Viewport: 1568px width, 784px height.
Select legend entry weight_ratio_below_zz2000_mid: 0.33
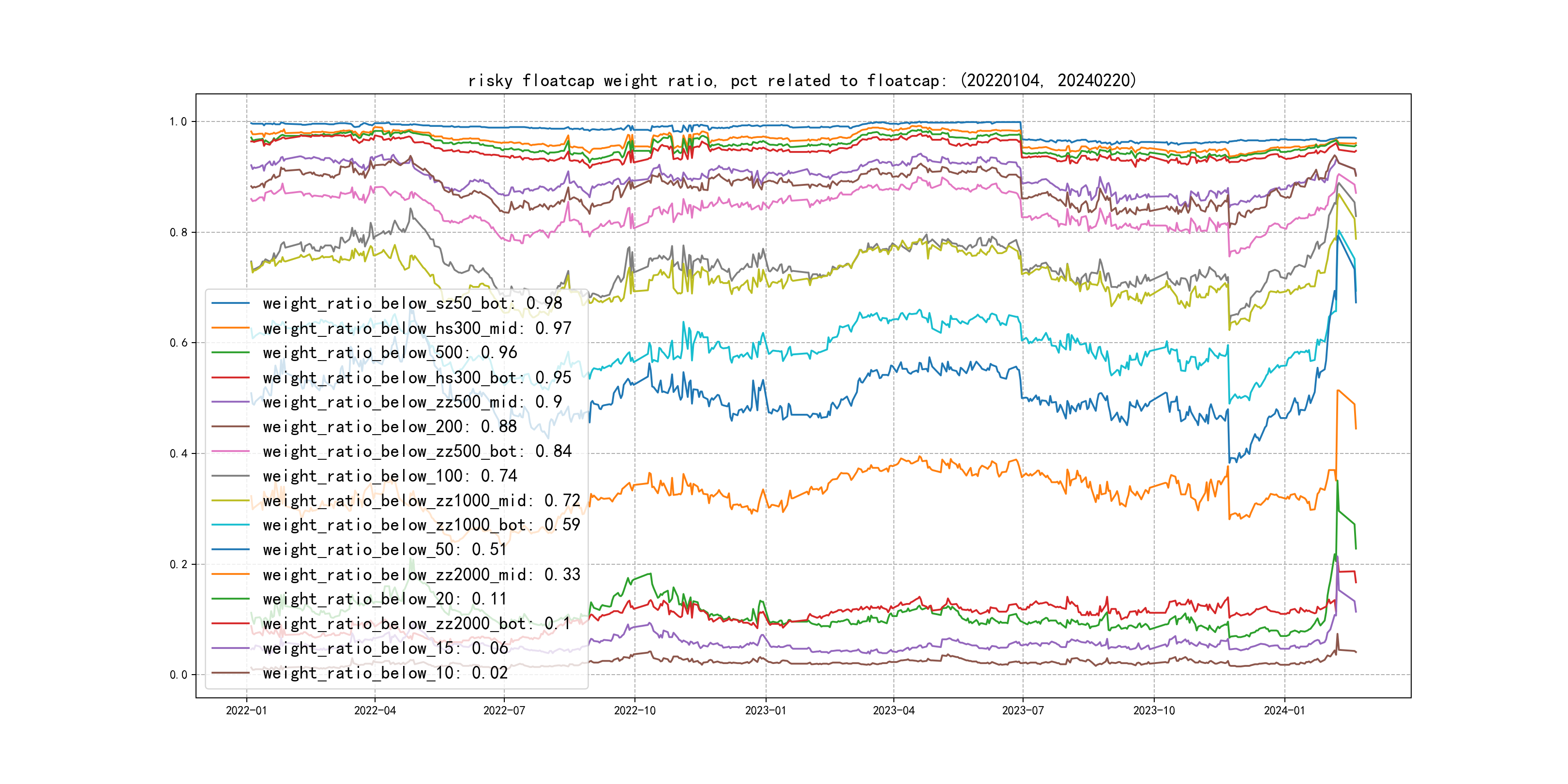click(421, 574)
